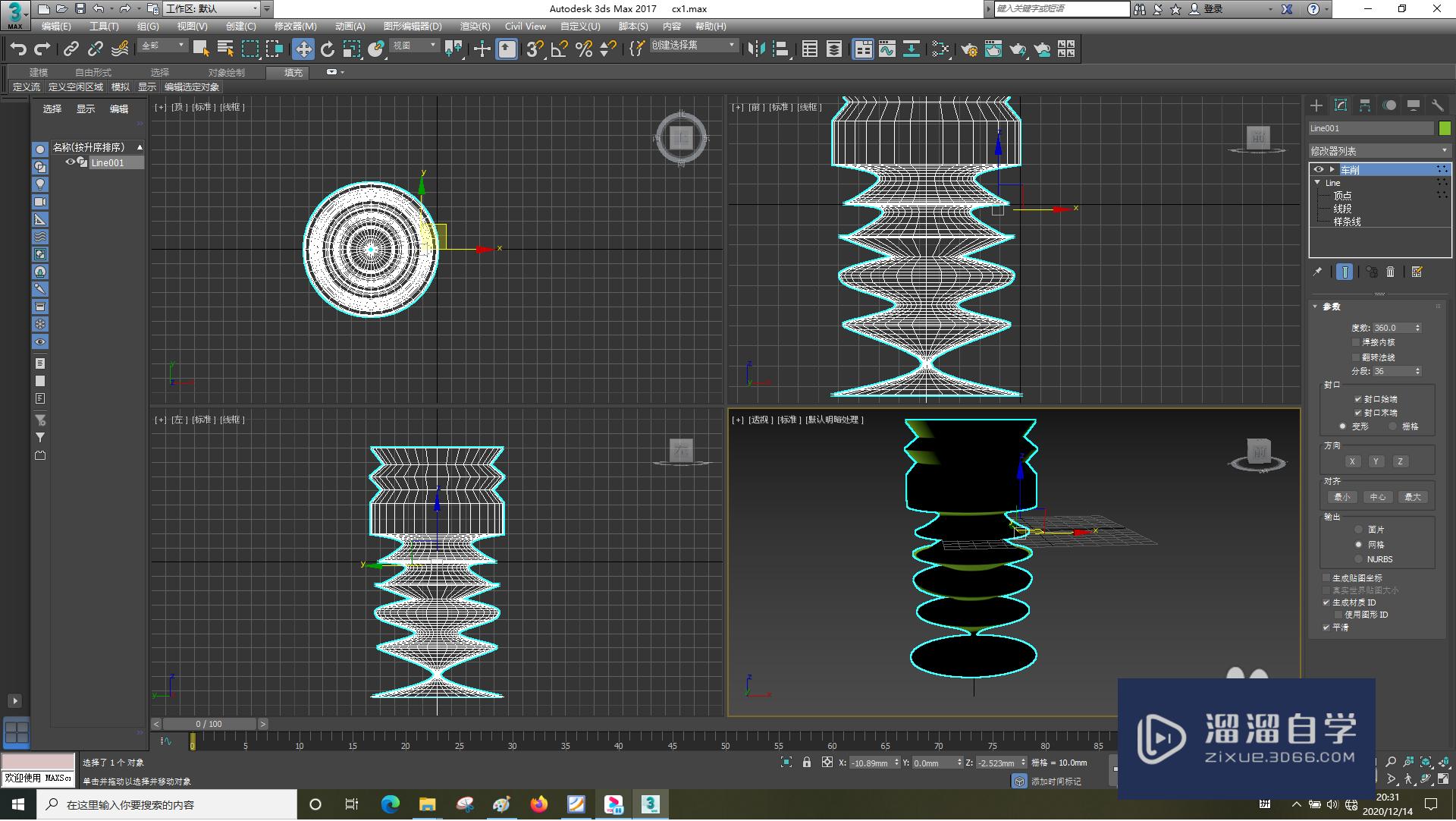Open the 修改器列表 dropdown
The image size is (1456, 821).
click(1379, 151)
